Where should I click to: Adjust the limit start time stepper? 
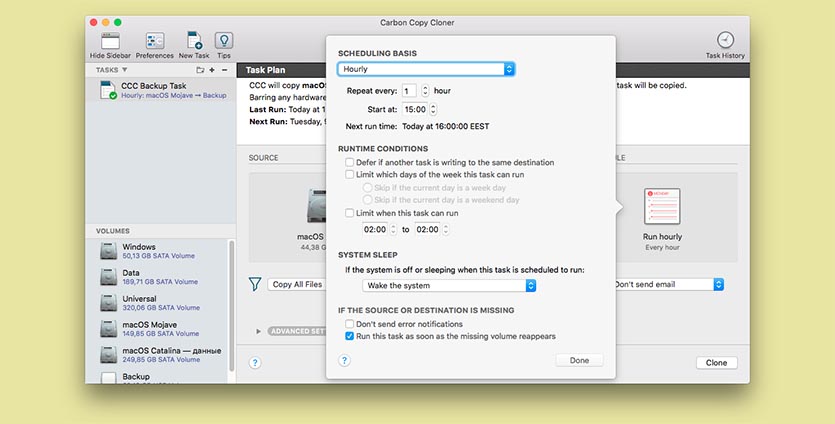point(394,230)
